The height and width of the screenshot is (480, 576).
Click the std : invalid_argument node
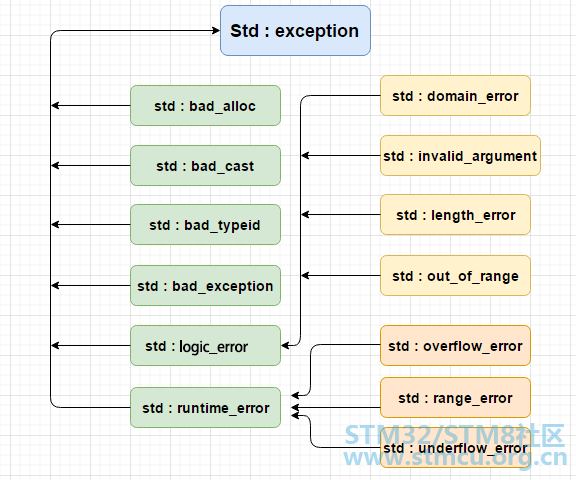(460, 156)
